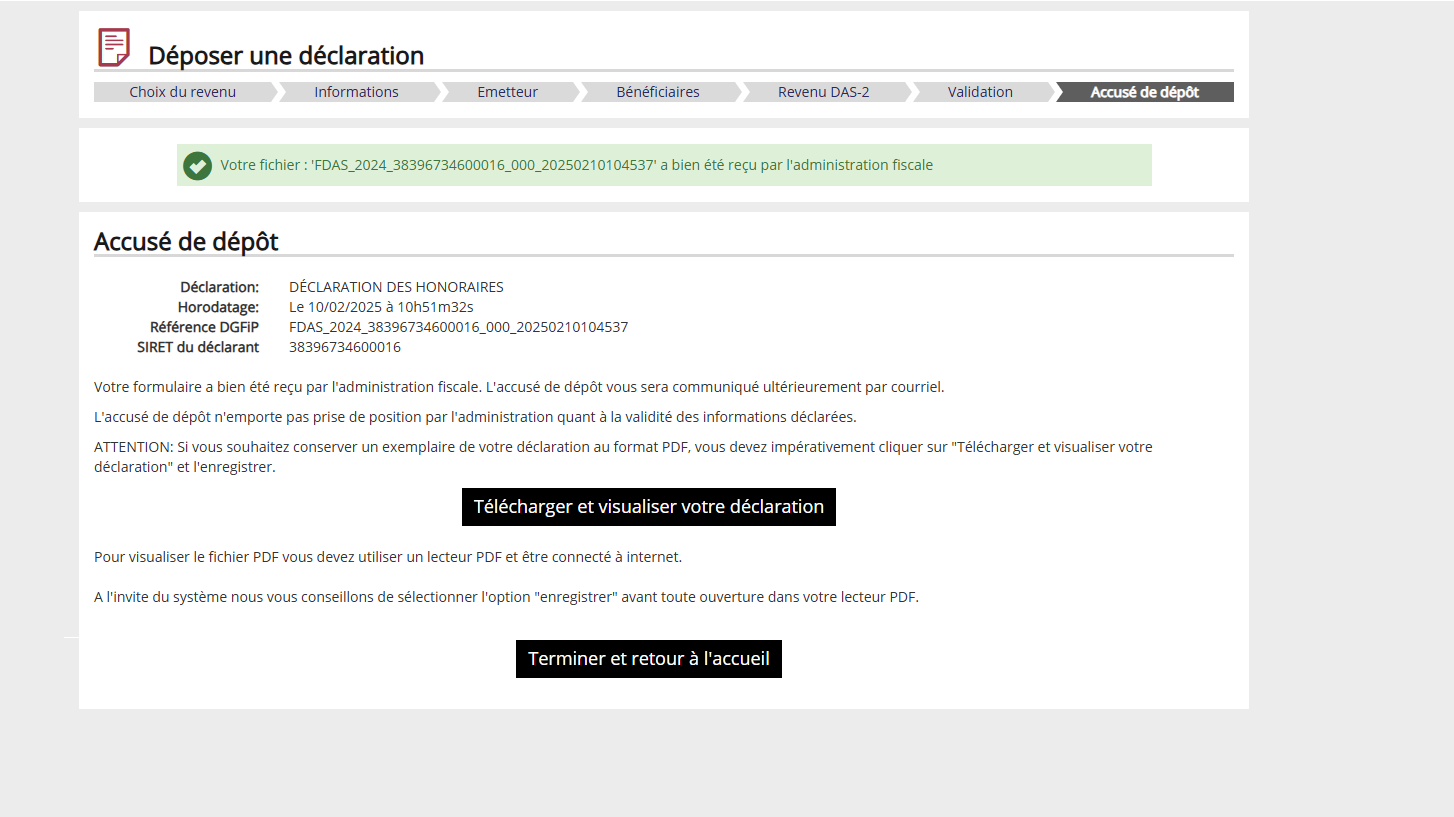
Task: Click the green checkmark success icon
Action: coord(197,165)
